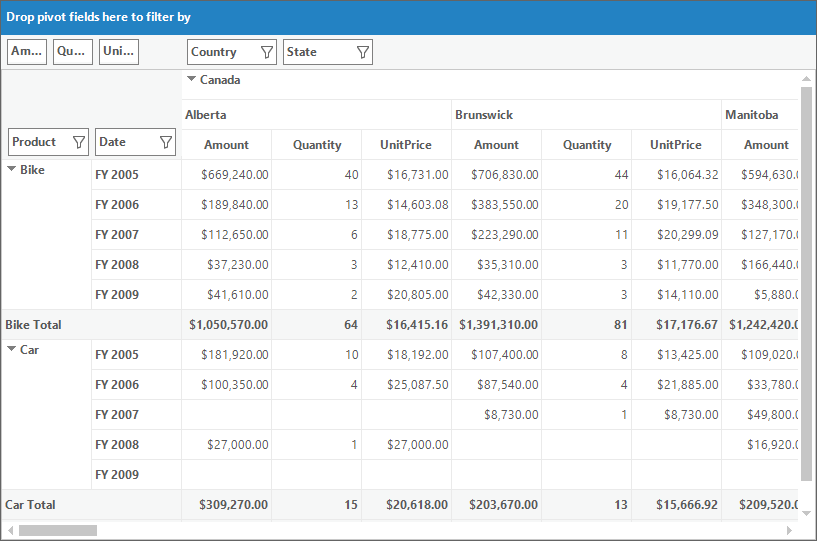Collapse the Bike product row group
Viewport: 817px width, 541px height.
[11, 169]
